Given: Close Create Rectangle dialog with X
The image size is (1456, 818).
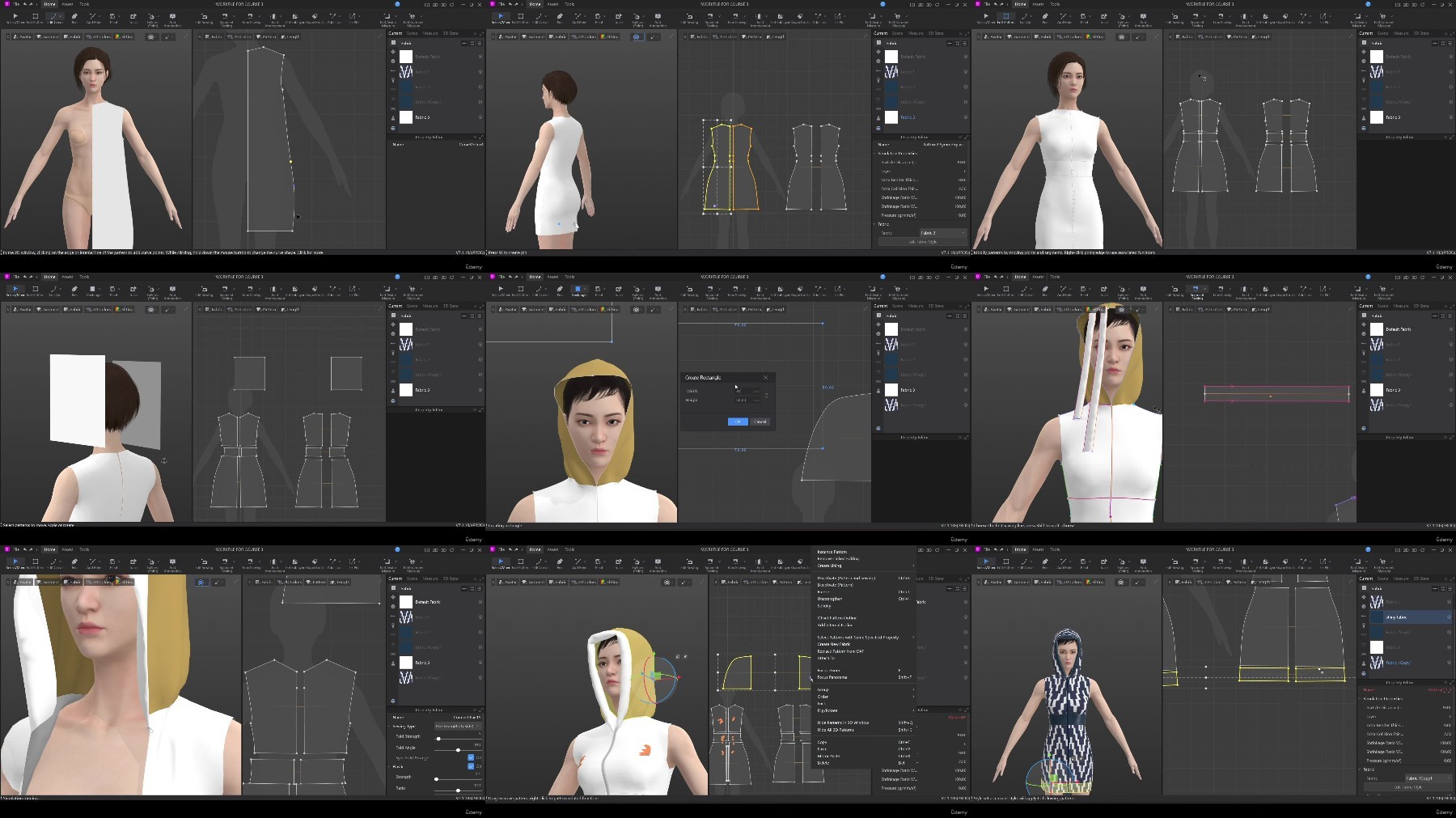Looking at the screenshot, I should pyautogui.click(x=765, y=377).
